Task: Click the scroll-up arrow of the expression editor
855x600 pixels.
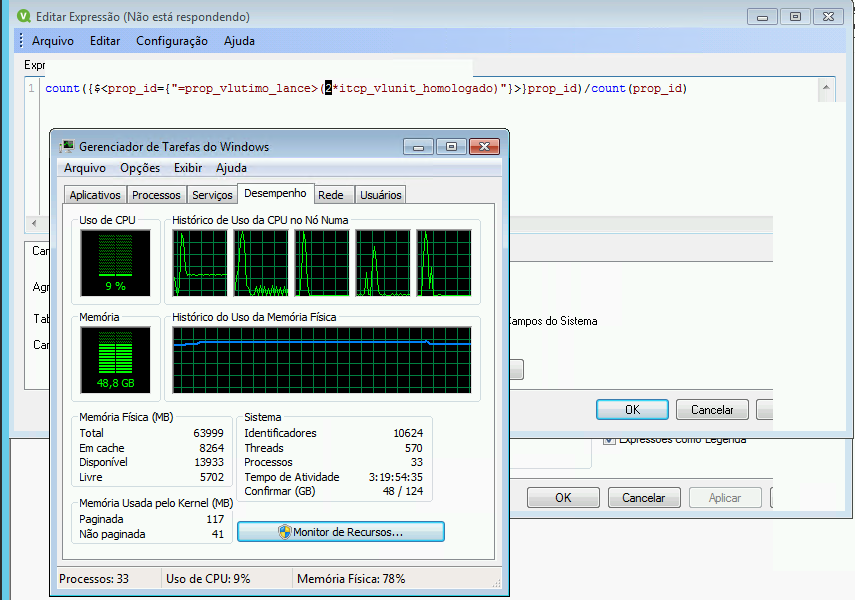Action: [x=827, y=89]
